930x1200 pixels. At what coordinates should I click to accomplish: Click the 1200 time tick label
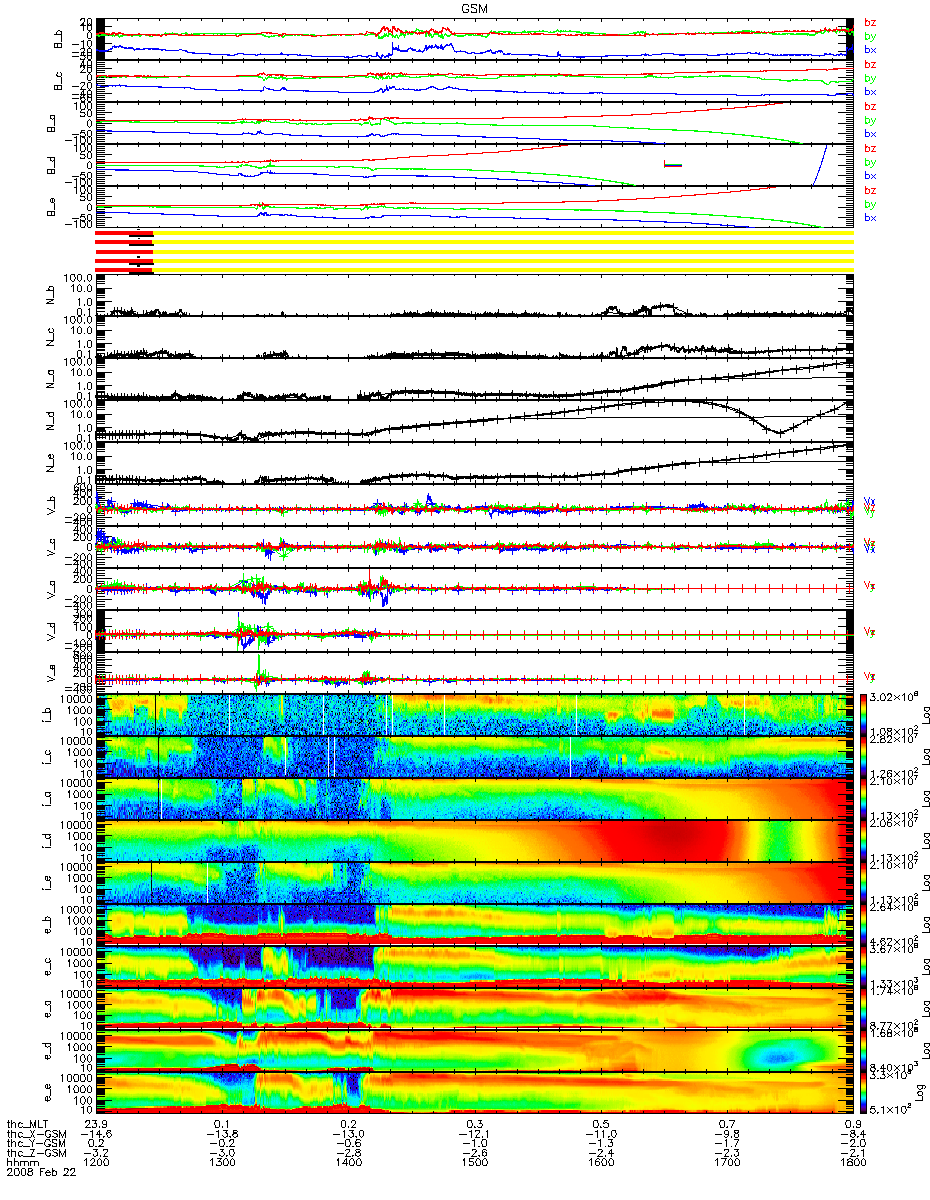click(95, 1163)
